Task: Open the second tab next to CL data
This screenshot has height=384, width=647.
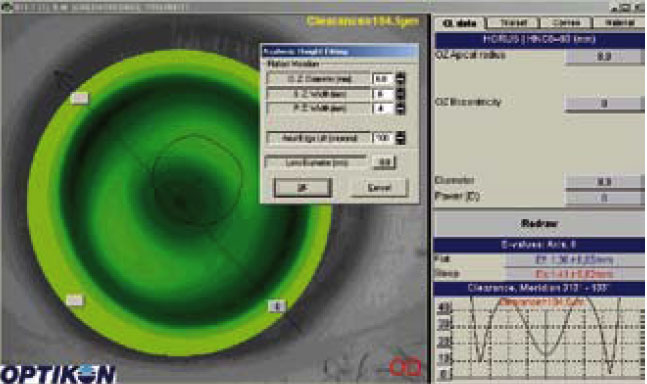Action: click(513, 23)
